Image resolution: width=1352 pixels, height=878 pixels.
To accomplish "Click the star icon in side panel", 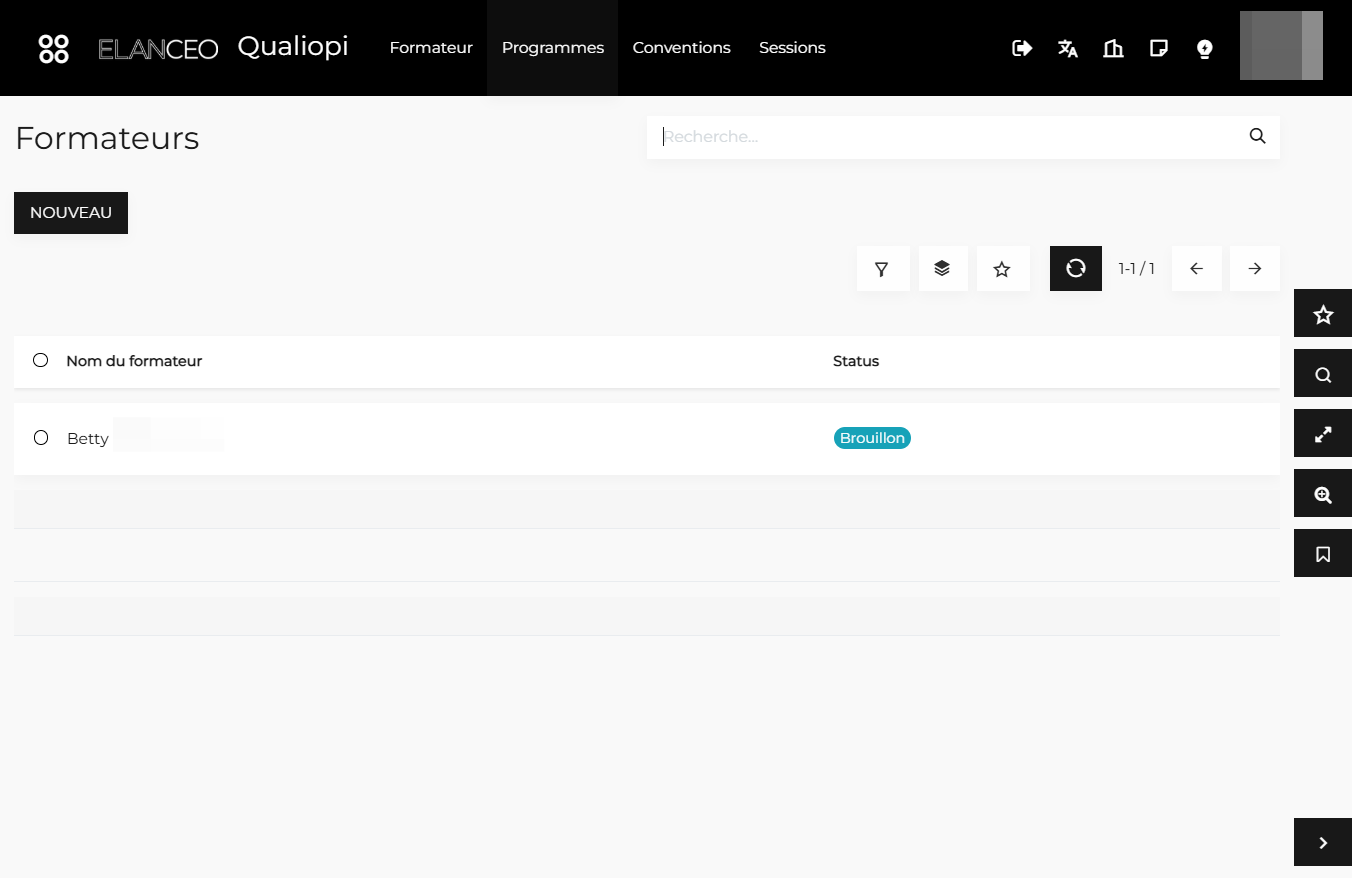I will pyautogui.click(x=1323, y=314).
